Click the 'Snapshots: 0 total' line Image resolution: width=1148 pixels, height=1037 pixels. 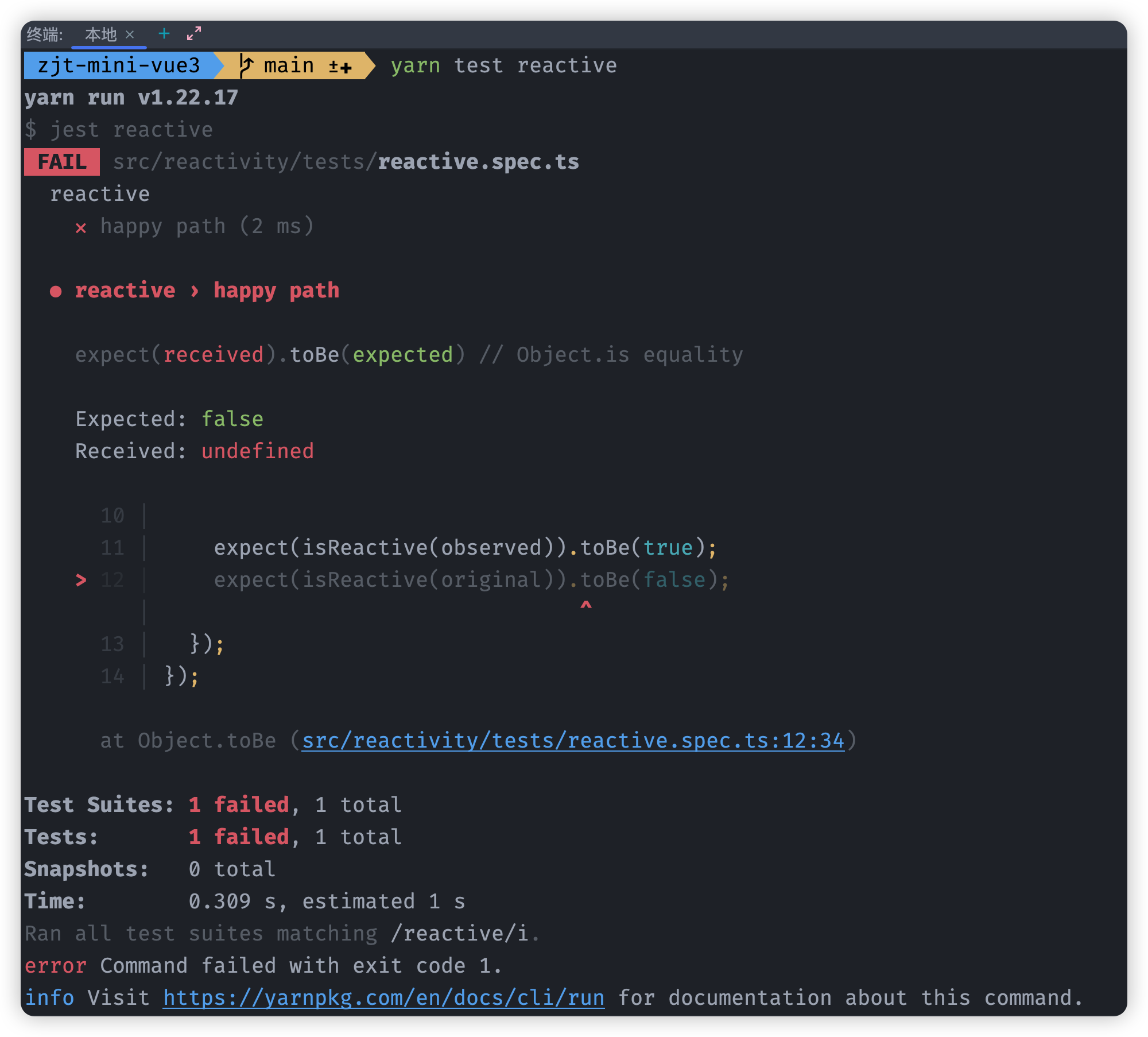[150, 869]
